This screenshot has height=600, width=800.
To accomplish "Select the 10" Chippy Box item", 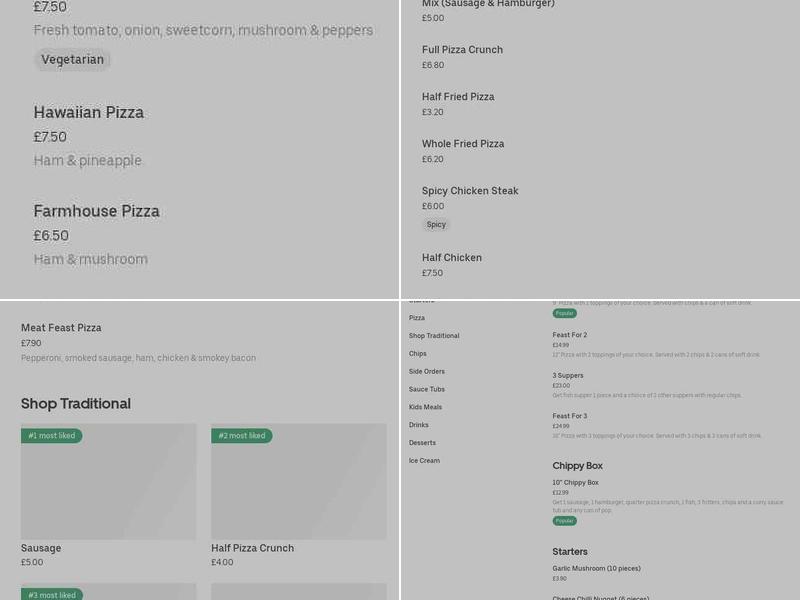I will coord(576,483).
